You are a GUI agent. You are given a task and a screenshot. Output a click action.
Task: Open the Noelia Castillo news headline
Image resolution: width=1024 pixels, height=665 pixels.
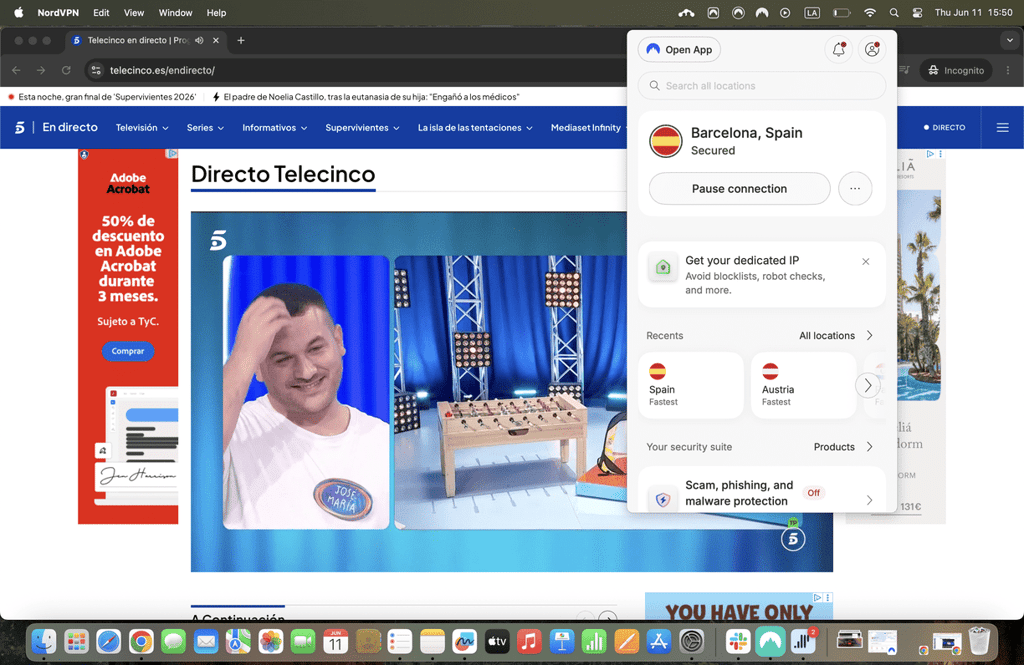coord(371,97)
